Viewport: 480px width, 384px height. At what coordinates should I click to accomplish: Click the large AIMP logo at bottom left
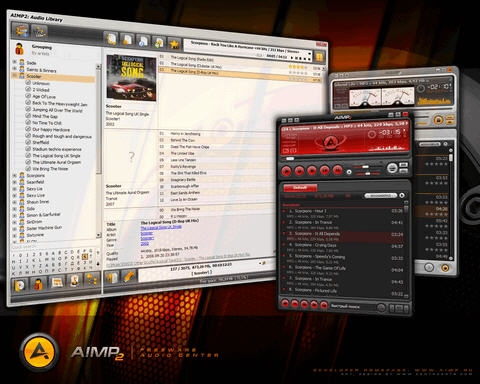[x=39, y=352]
